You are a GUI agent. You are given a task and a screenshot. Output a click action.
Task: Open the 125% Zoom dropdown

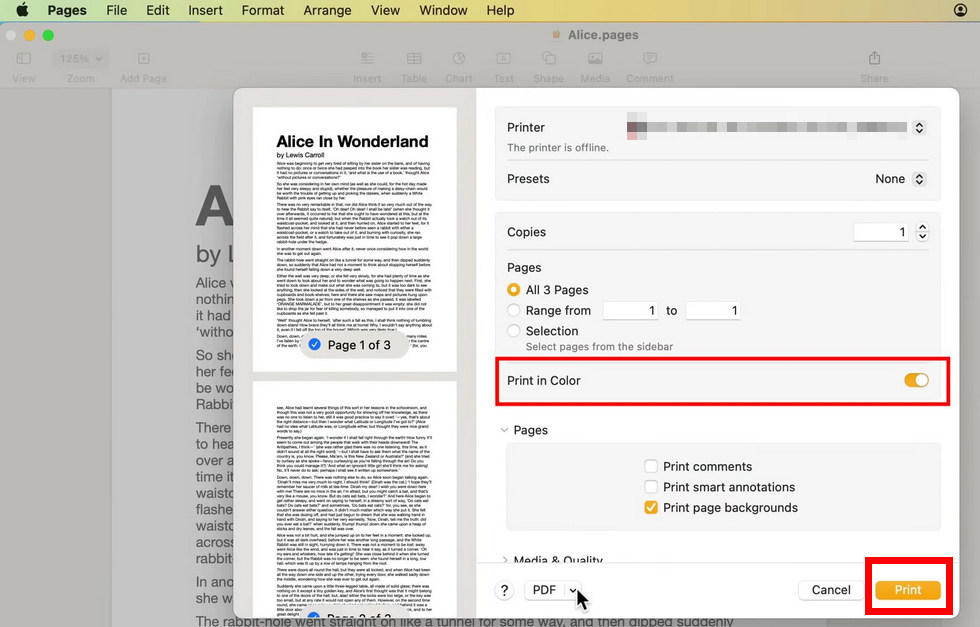coord(81,59)
